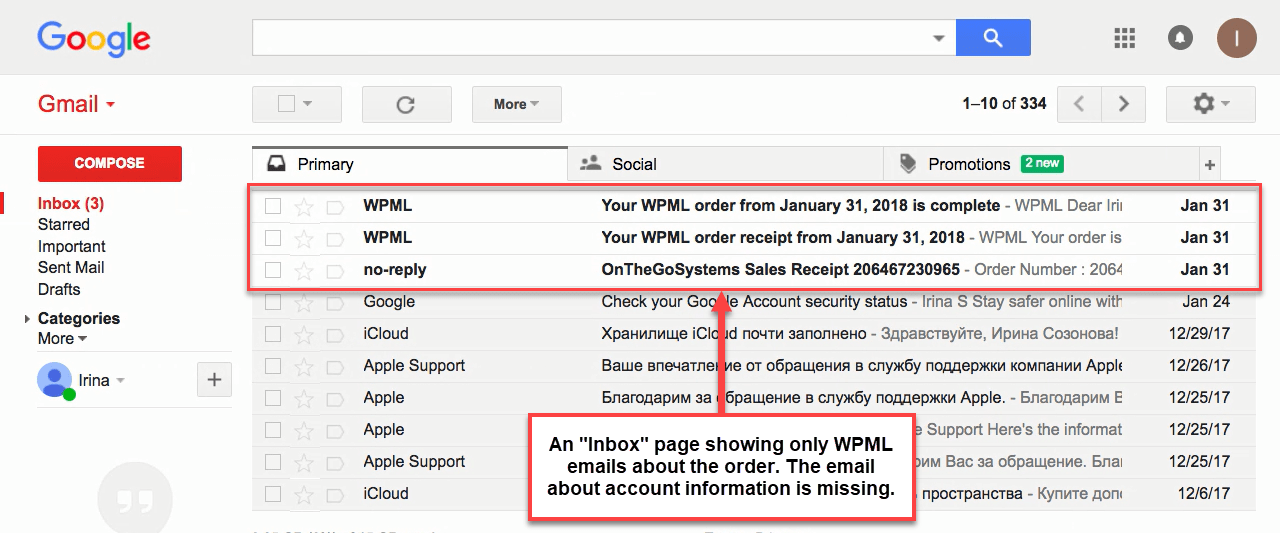
Task: Mark iCloud 12/29/17 email as important
Action: 335,334
